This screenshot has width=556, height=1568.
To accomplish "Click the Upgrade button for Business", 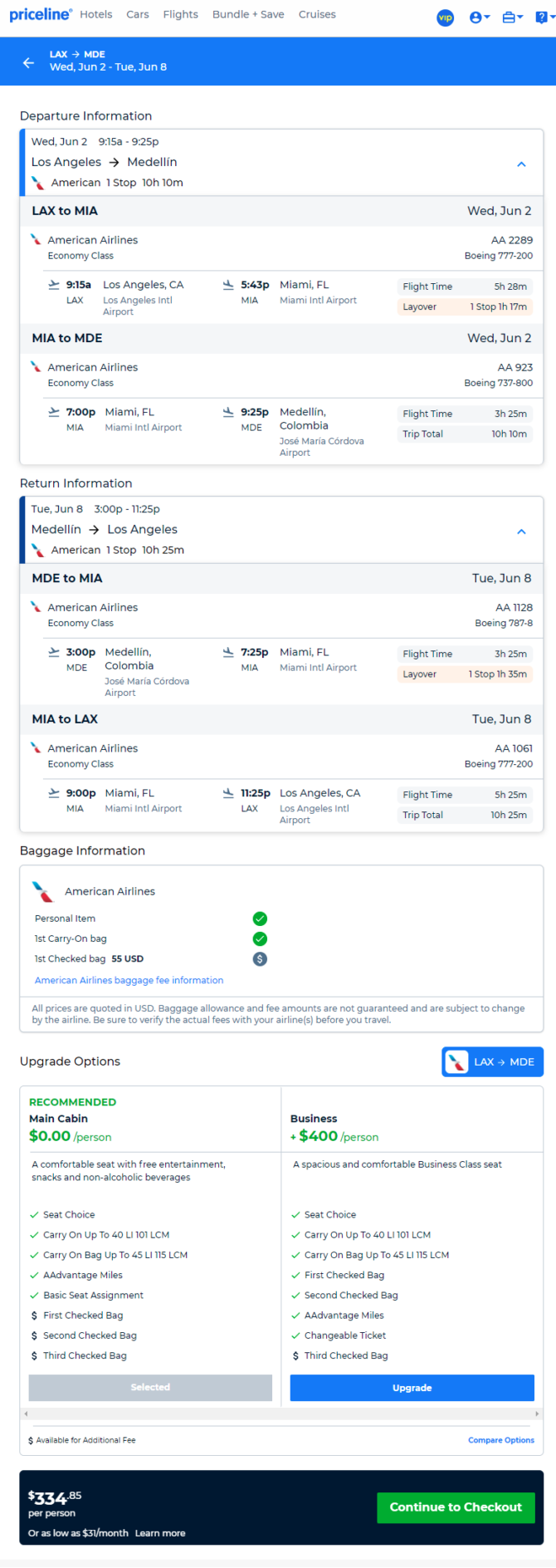I will pyautogui.click(x=412, y=1388).
